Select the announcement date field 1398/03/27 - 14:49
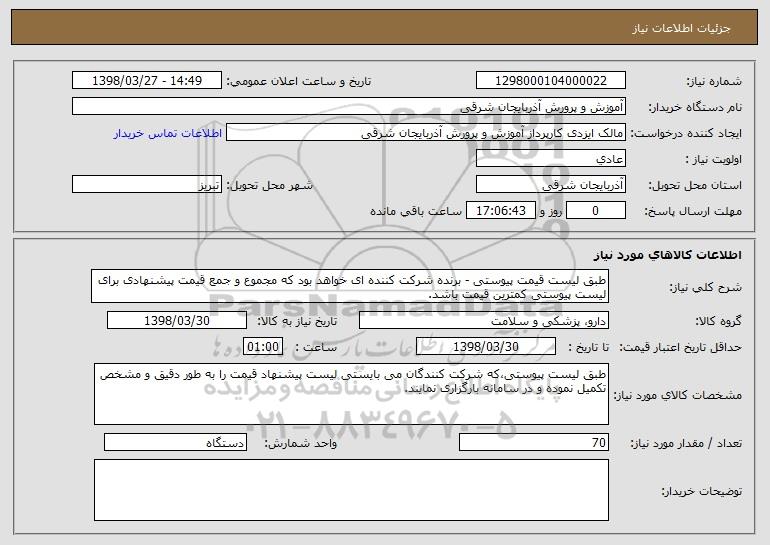 (147, 81)
